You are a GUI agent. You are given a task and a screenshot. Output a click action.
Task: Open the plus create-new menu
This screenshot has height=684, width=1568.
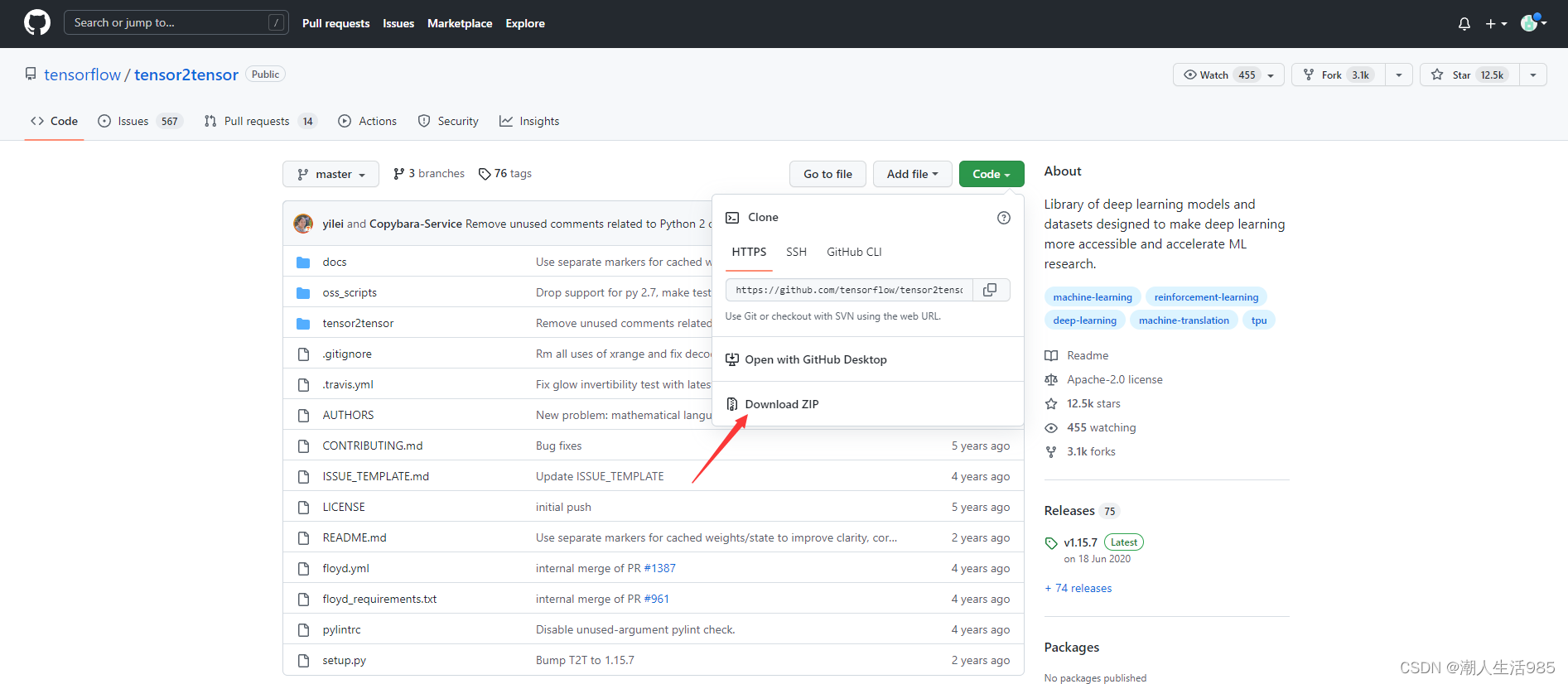click(1496, 24)
